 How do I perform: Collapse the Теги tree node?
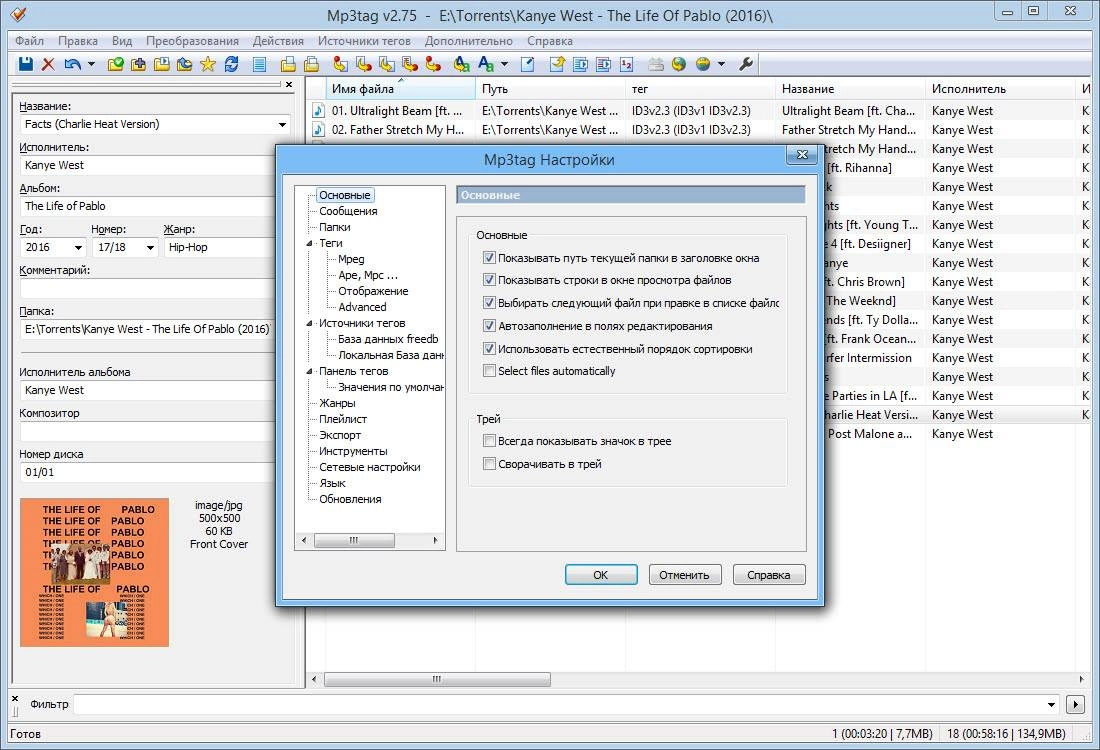(x=309, y=243)
